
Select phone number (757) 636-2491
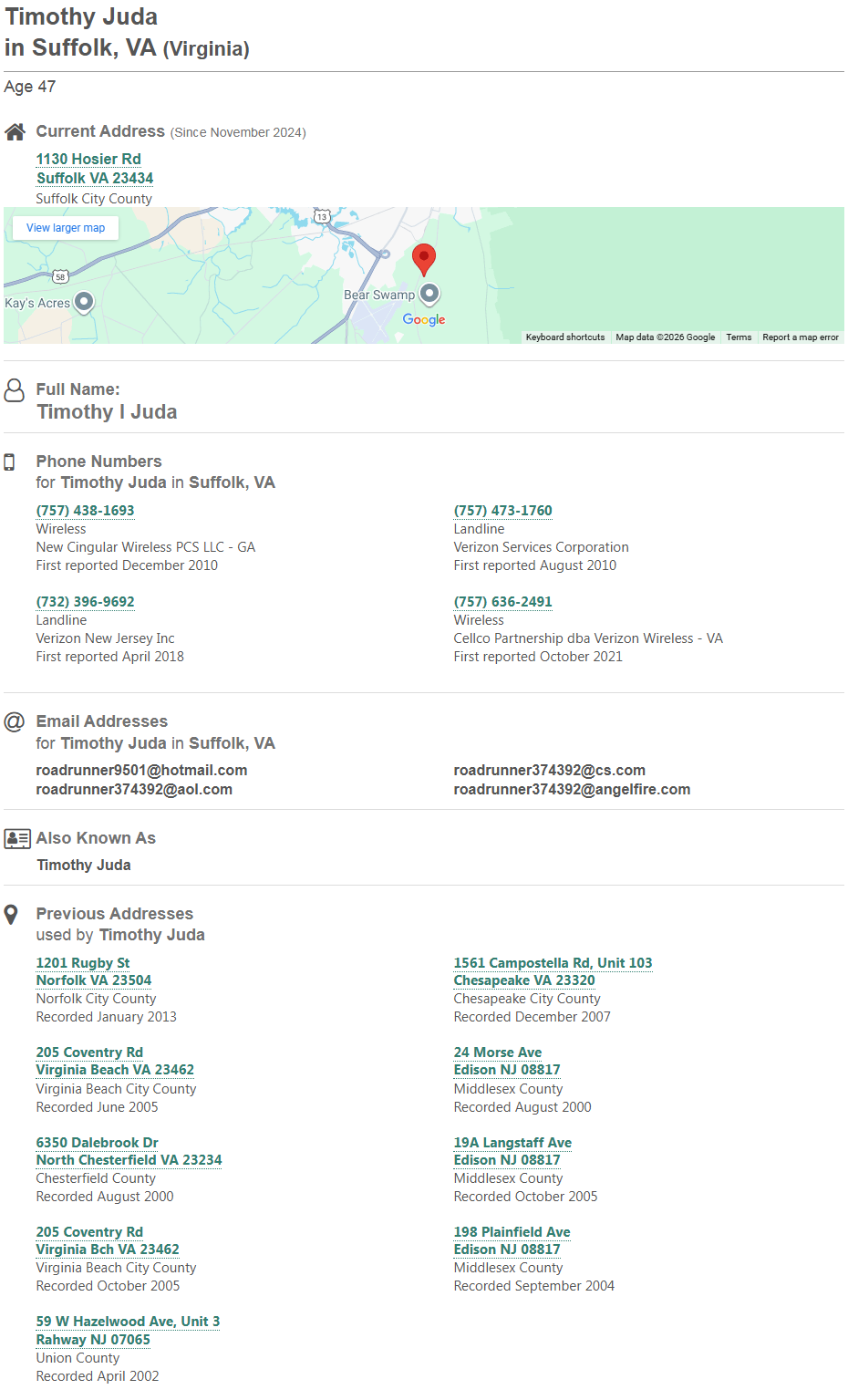tap(502, 602)
